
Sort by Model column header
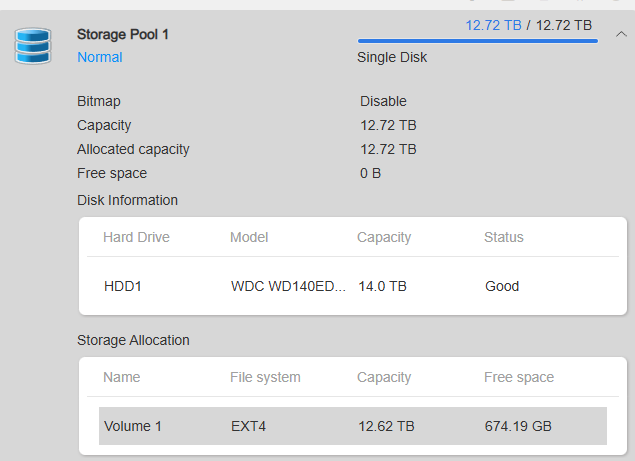249,237
